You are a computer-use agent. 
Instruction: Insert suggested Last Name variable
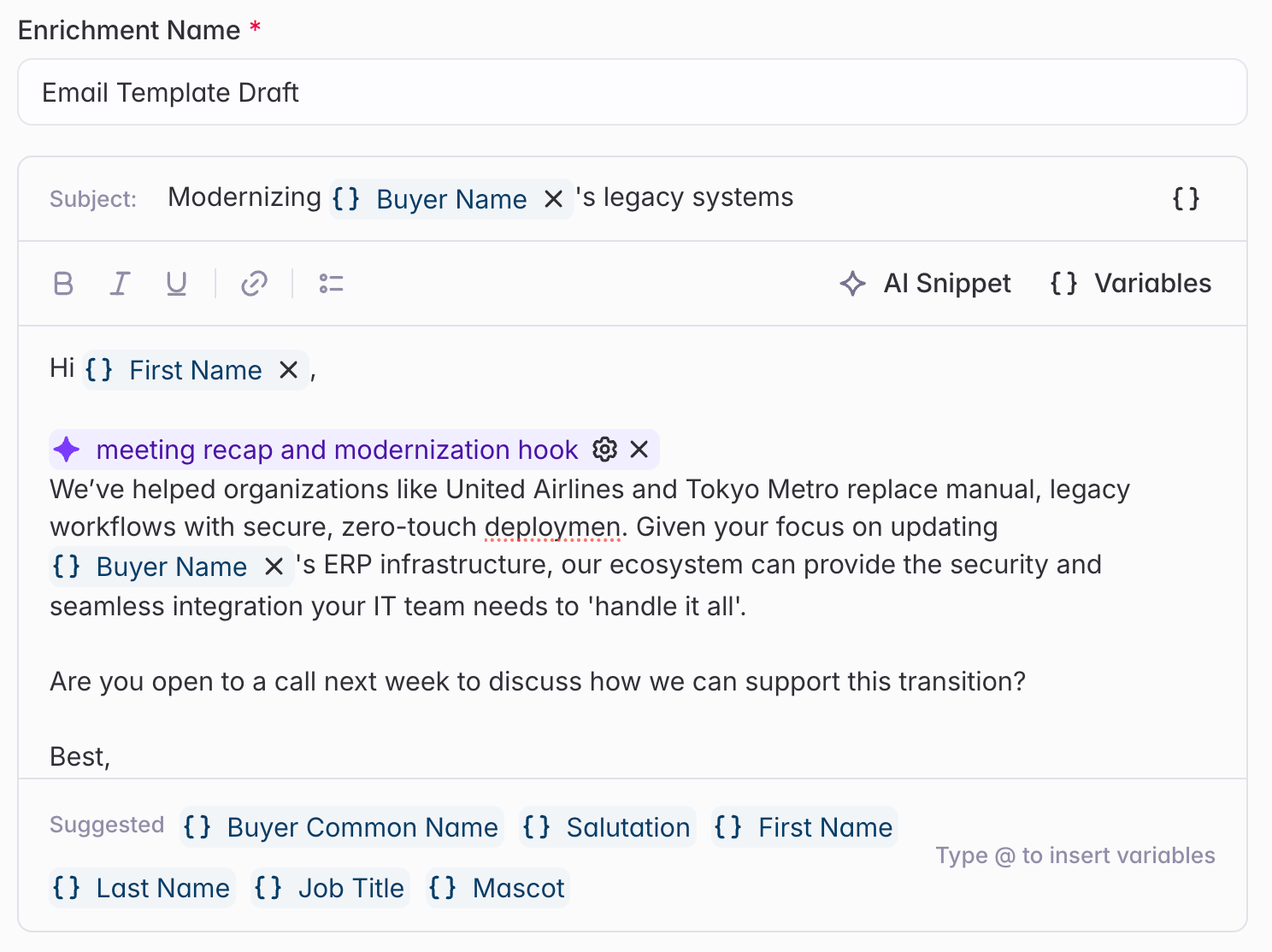[x=142, y=888]
